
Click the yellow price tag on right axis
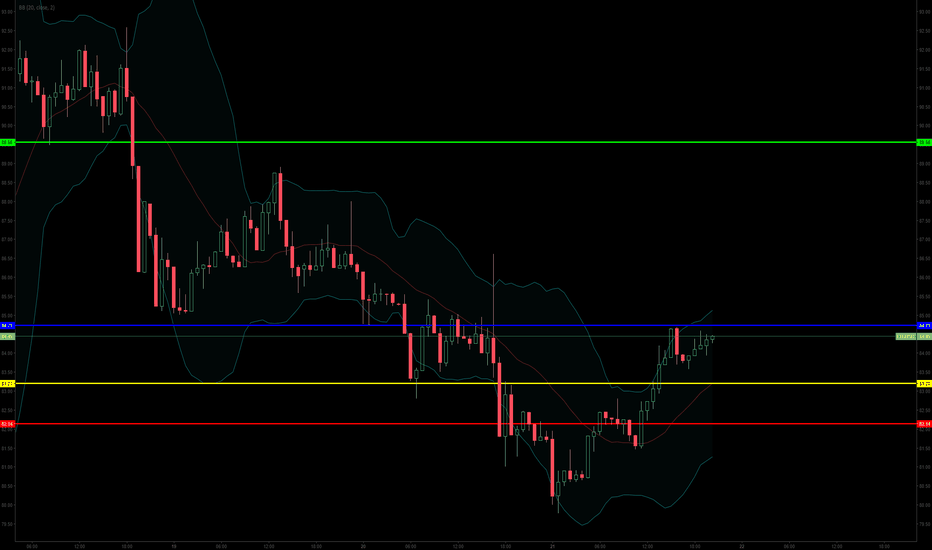(924, 384)
